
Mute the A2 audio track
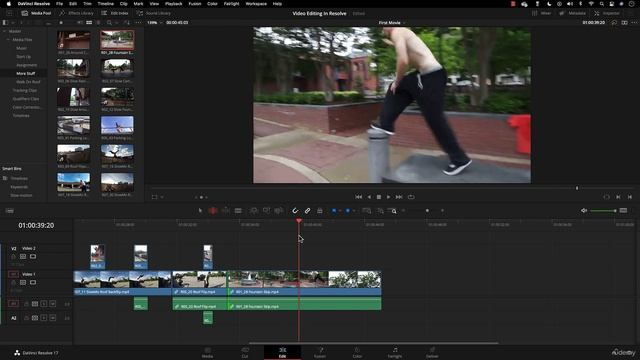[53, 318]
